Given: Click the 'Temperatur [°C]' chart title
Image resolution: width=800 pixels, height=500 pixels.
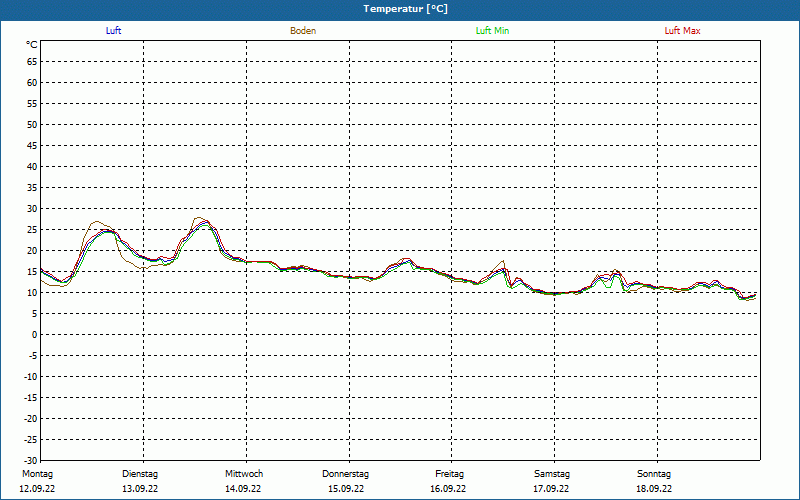Looking at the screenshot, I should coord(405,9).
